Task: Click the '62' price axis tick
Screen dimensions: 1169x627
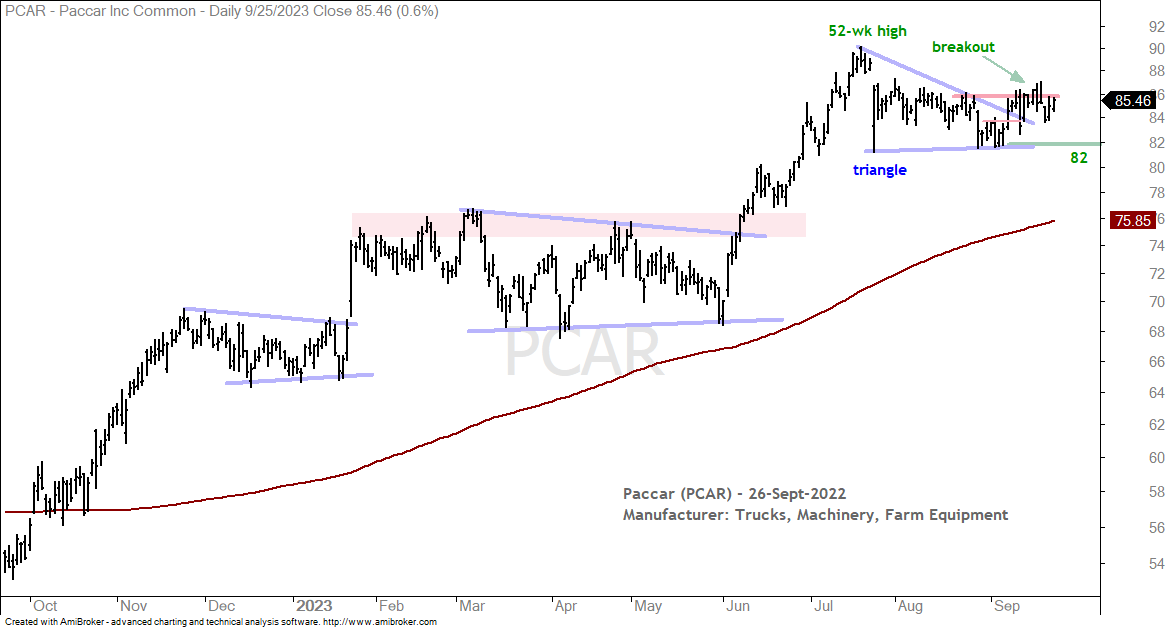Action: click(1157, 425)
